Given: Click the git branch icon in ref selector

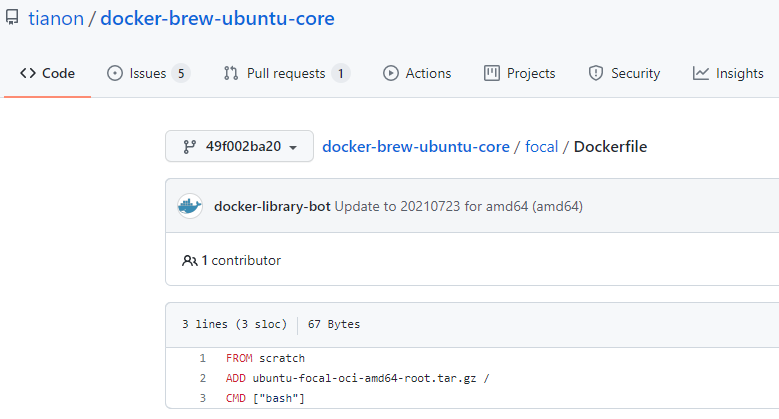Looking at the screenshot, I should 189,147.
